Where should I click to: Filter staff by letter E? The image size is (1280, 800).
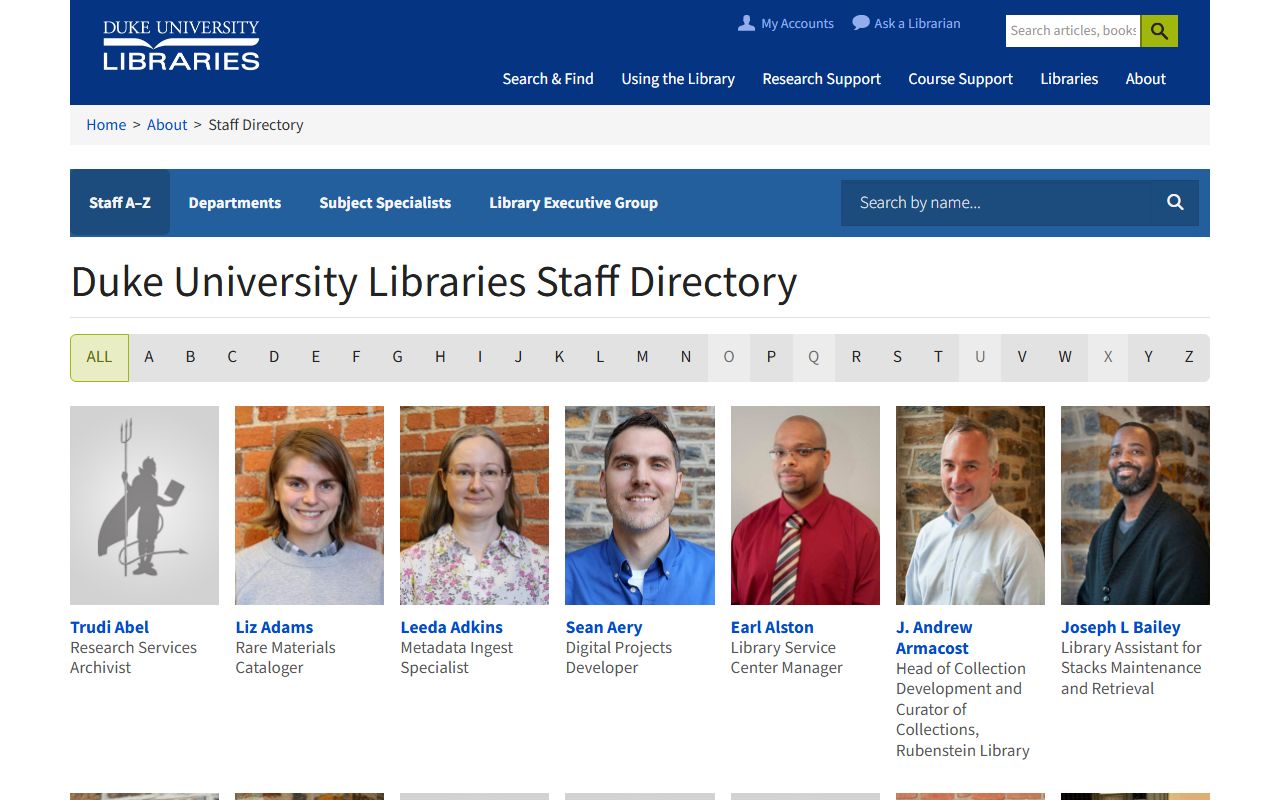(x=315, y=357)
